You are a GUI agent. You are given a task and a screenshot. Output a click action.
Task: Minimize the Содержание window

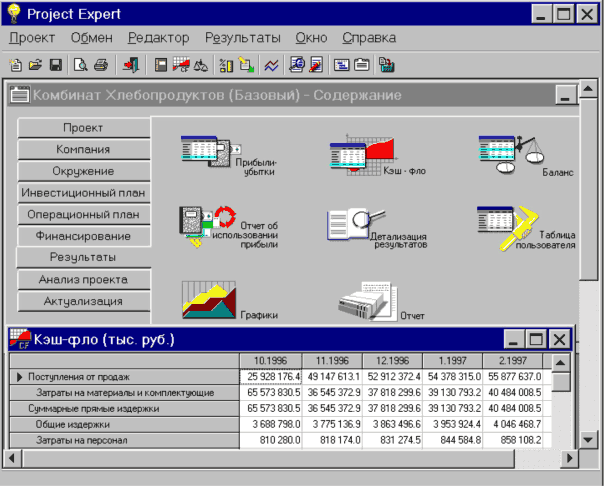565,95
